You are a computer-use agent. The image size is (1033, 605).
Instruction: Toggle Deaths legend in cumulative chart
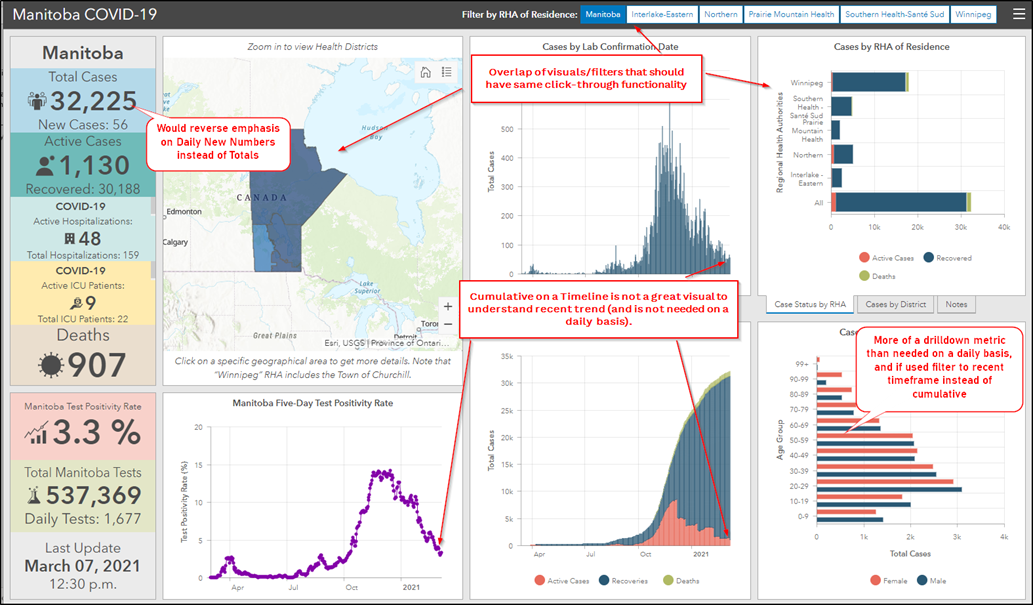[x=681, y=581]
